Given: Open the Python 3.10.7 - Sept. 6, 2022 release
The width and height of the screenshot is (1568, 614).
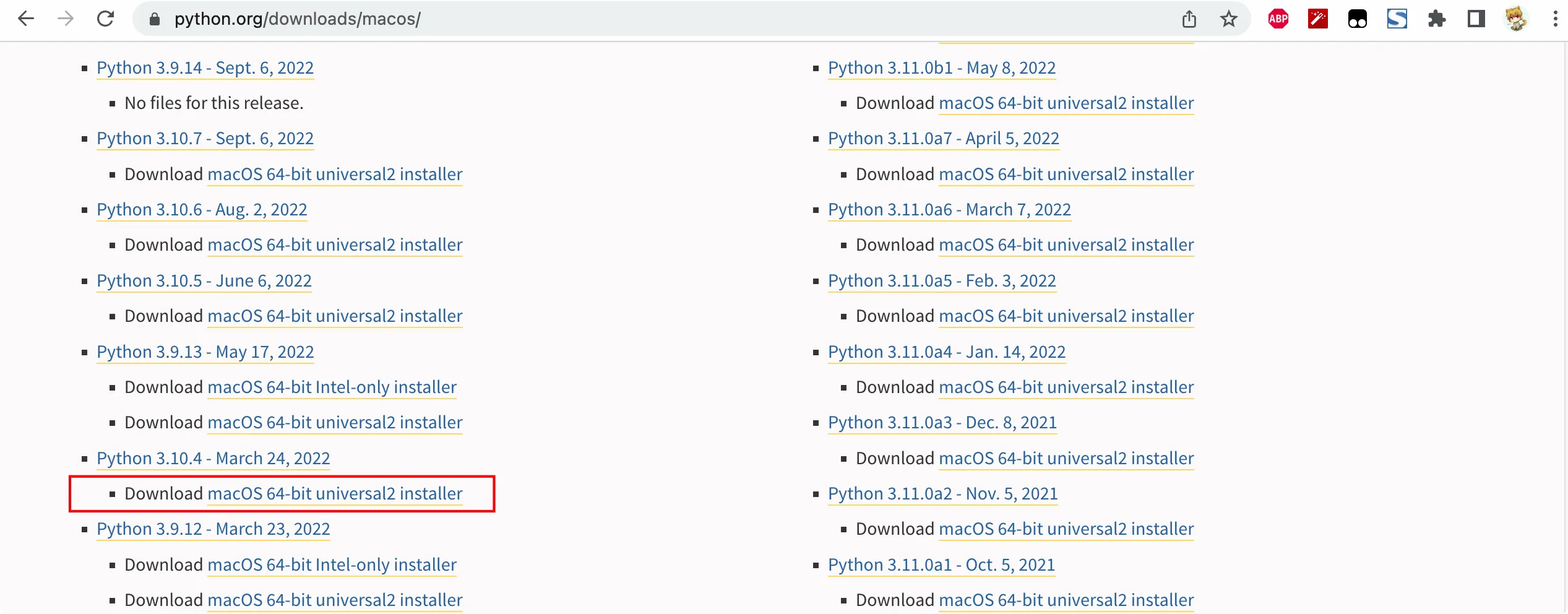Looking at the screenshot, I should [x=205, y=139].
